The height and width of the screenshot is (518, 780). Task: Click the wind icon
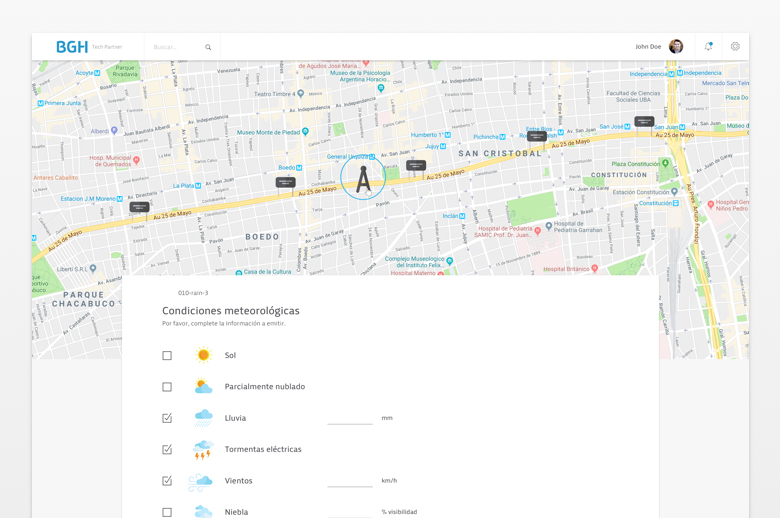click(x=200, y=482)
